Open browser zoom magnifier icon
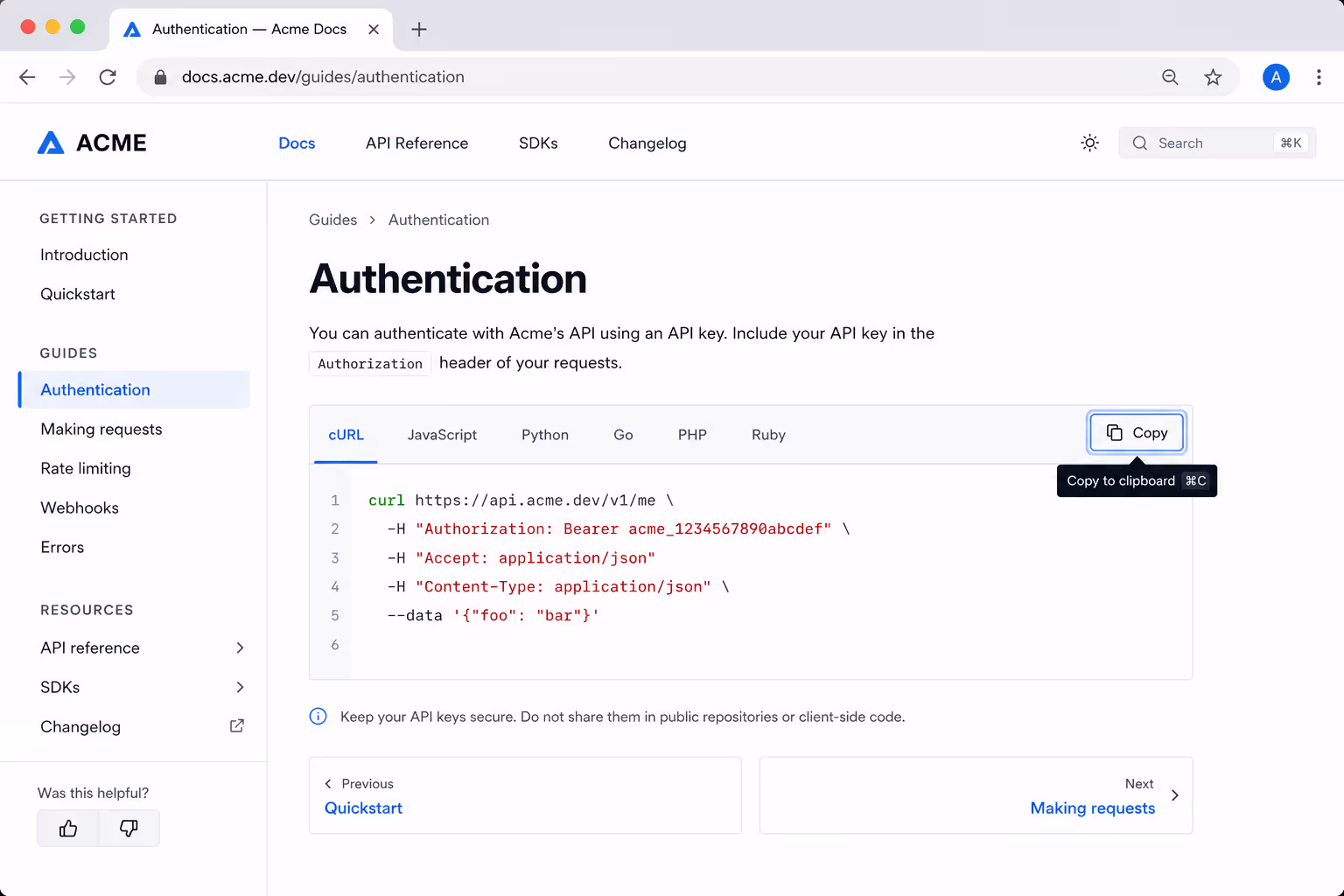 pos(1170,77)
